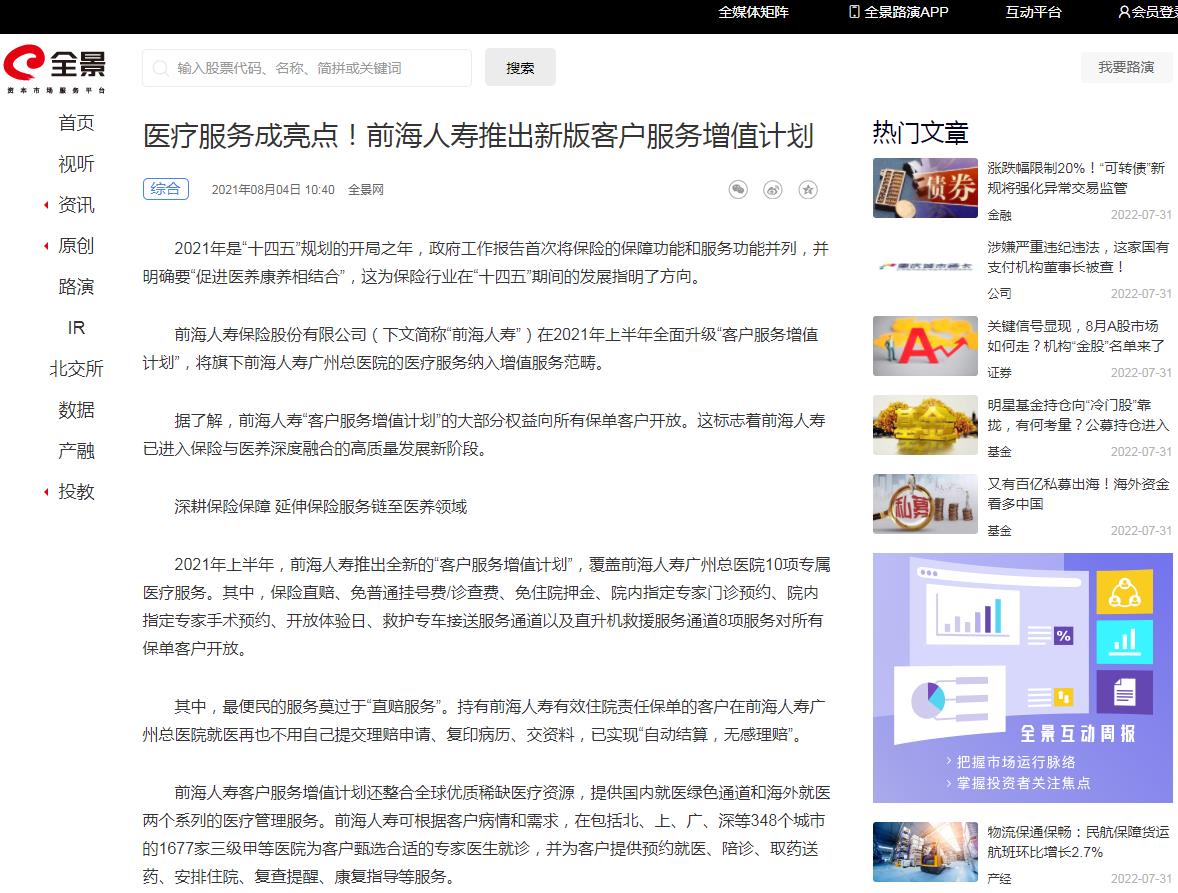Image resolution: width=1178 pixels, height=893 pixels.
Task: Open article 关键信号显现，8月A股市场
Action: coord(1076,336)
